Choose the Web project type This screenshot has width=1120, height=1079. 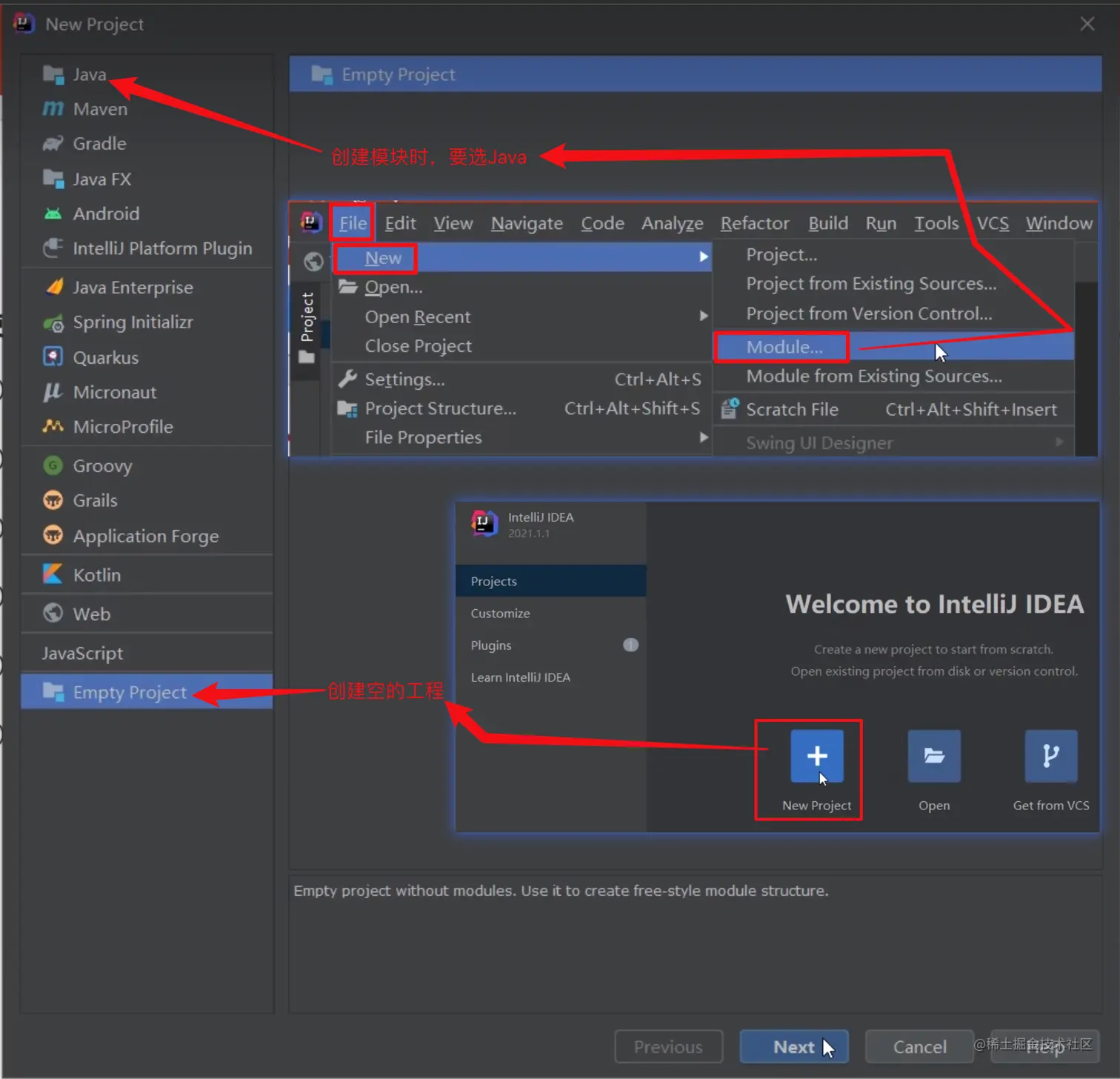[147, 614]
